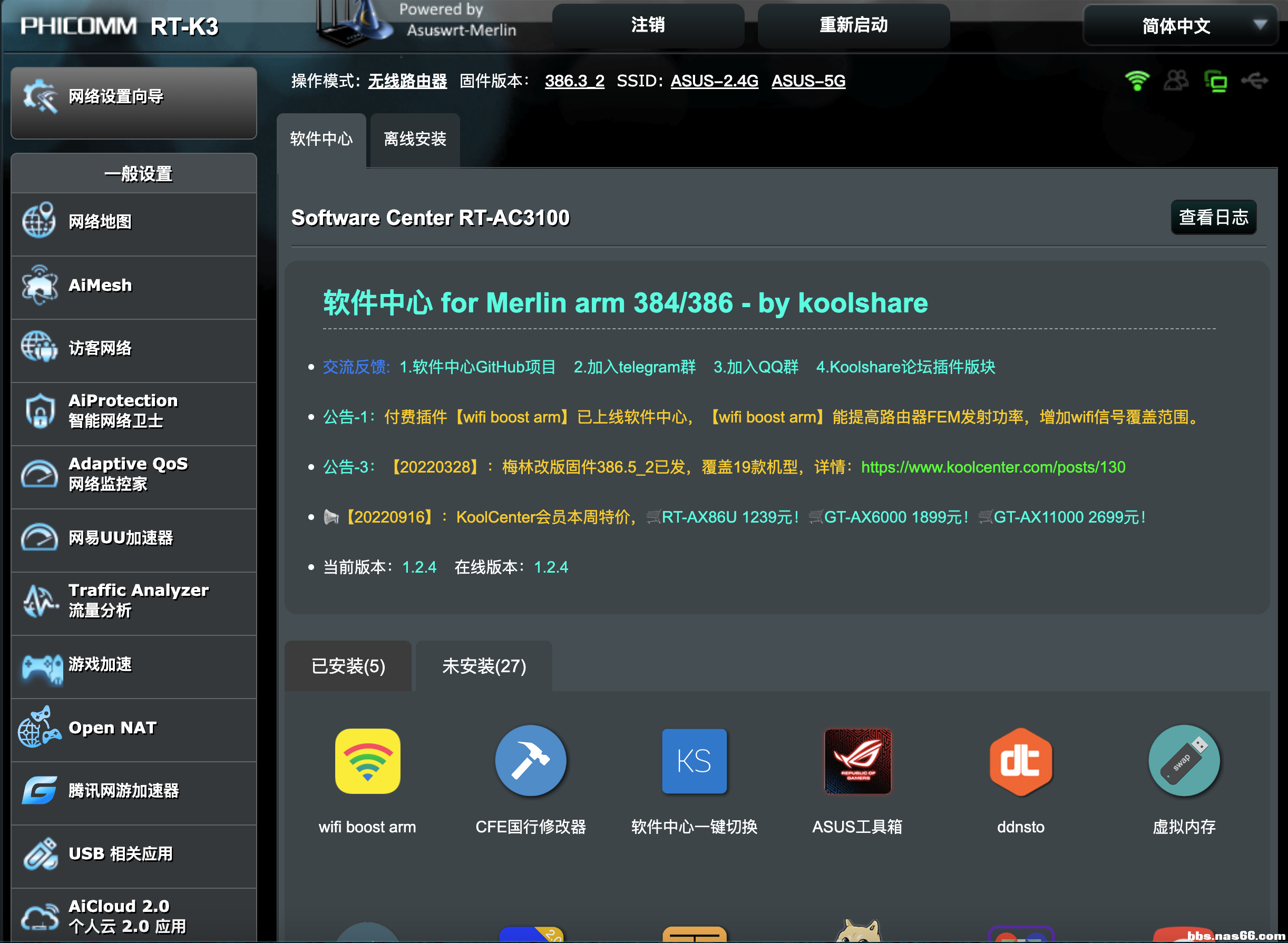Viewport: 1288px width, 943px height.
Task: Click the green WiFi status icon
Action: click(1137, 81)
